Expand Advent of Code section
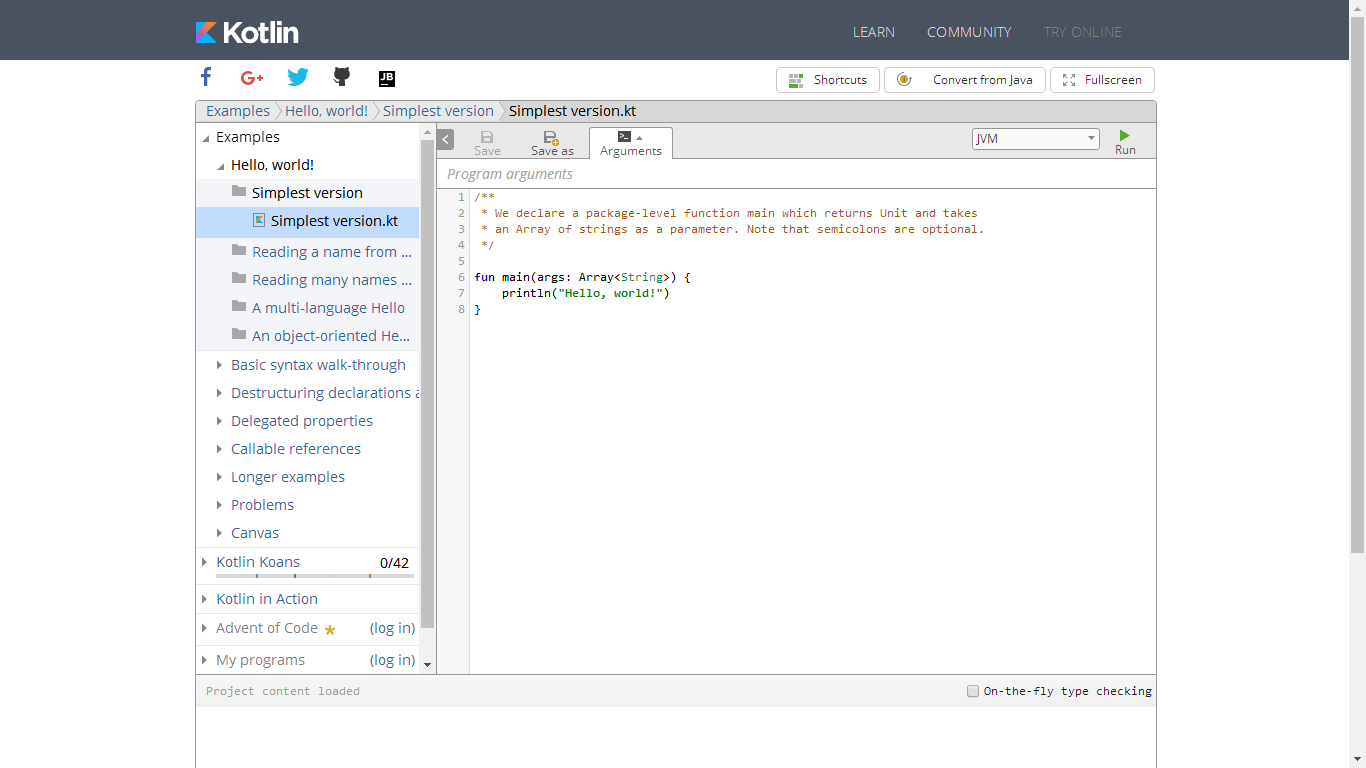Screen dimensions: 1366x768 tap(205, 628)
